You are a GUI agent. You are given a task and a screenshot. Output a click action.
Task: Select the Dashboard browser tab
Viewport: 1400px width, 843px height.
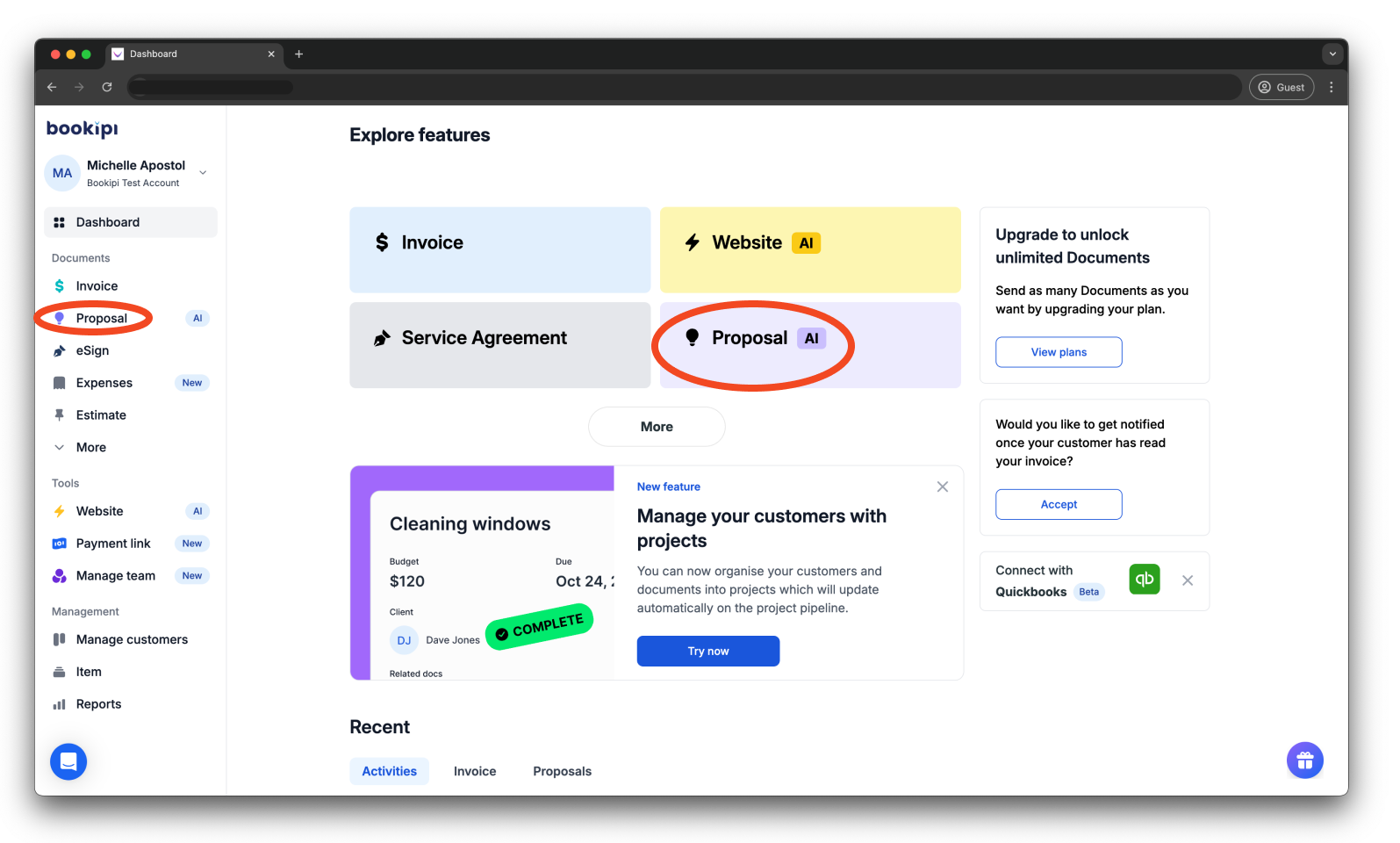194,54
